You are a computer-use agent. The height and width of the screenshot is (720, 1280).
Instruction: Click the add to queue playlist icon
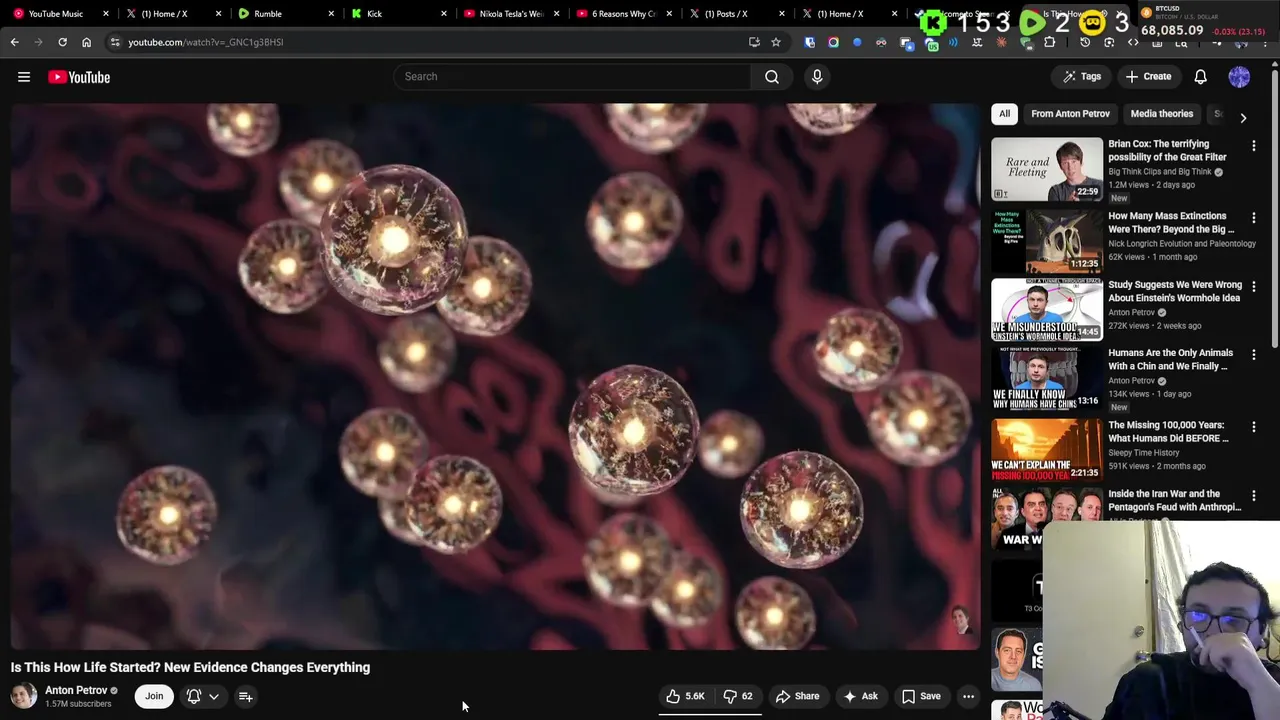[x=245, y=696]
